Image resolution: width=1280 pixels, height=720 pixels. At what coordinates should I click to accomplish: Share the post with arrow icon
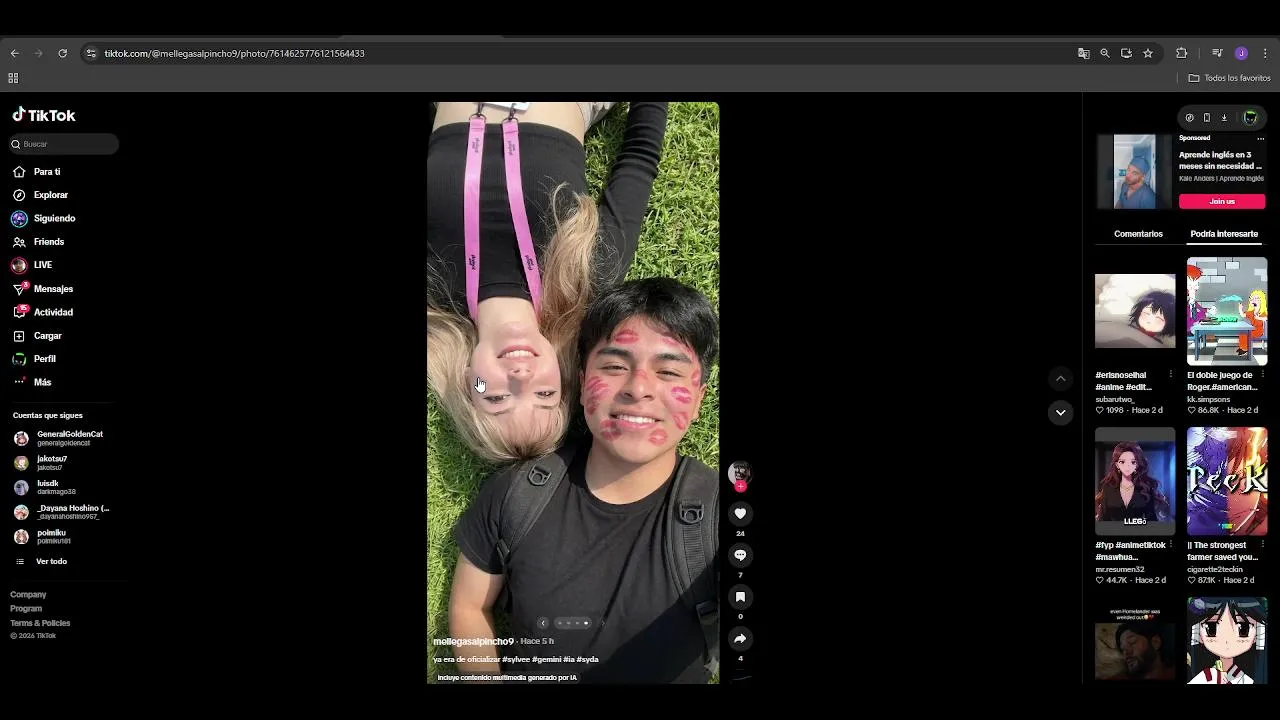pos(740,638)
